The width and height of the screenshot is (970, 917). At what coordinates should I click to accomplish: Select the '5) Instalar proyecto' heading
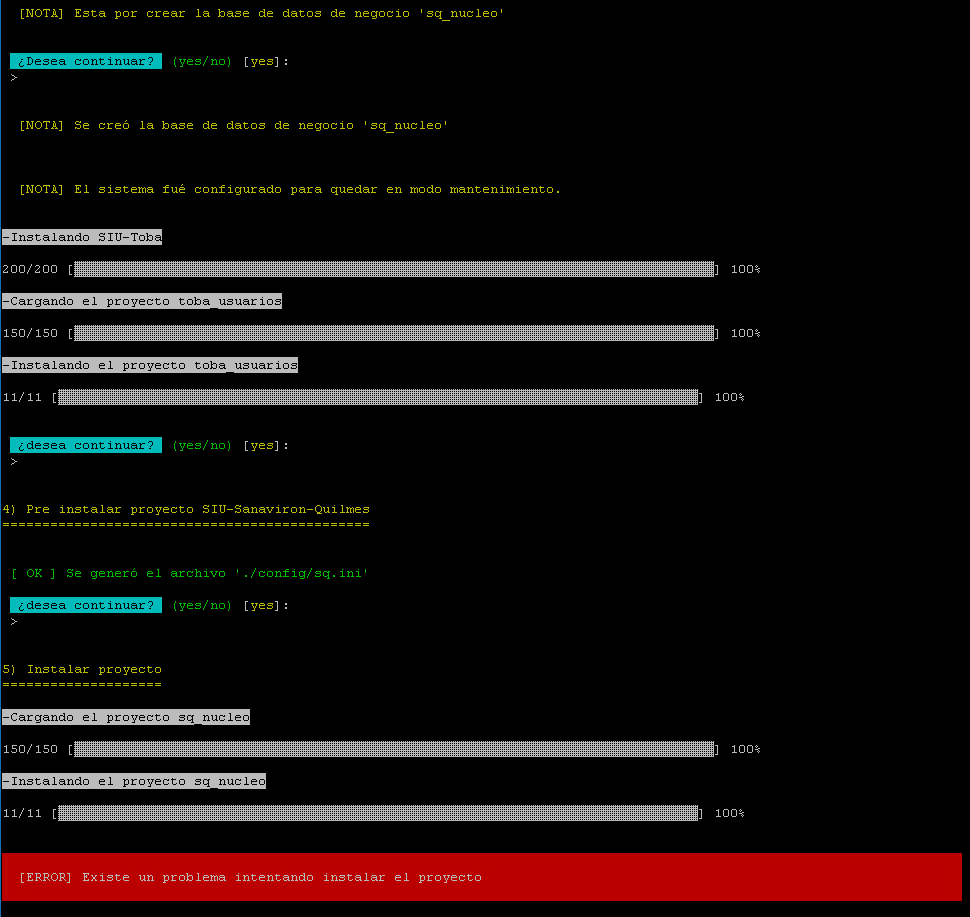[82, 669]
